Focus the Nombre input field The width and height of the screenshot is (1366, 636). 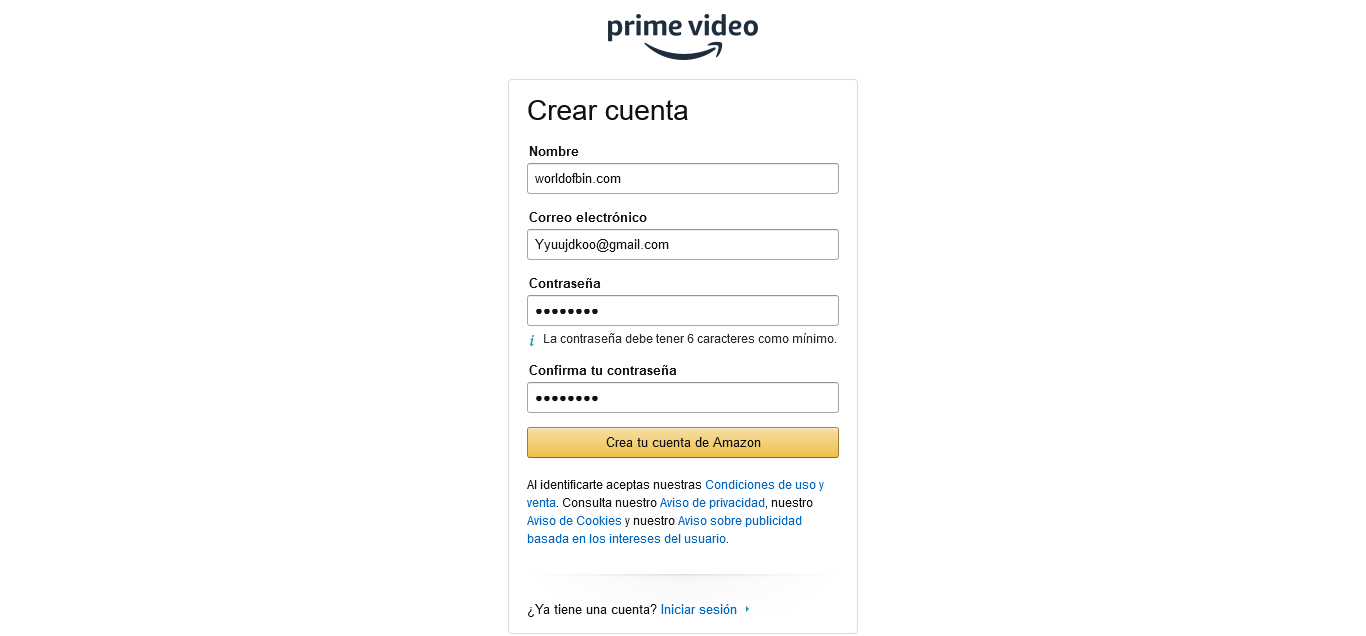click(683, 179)
